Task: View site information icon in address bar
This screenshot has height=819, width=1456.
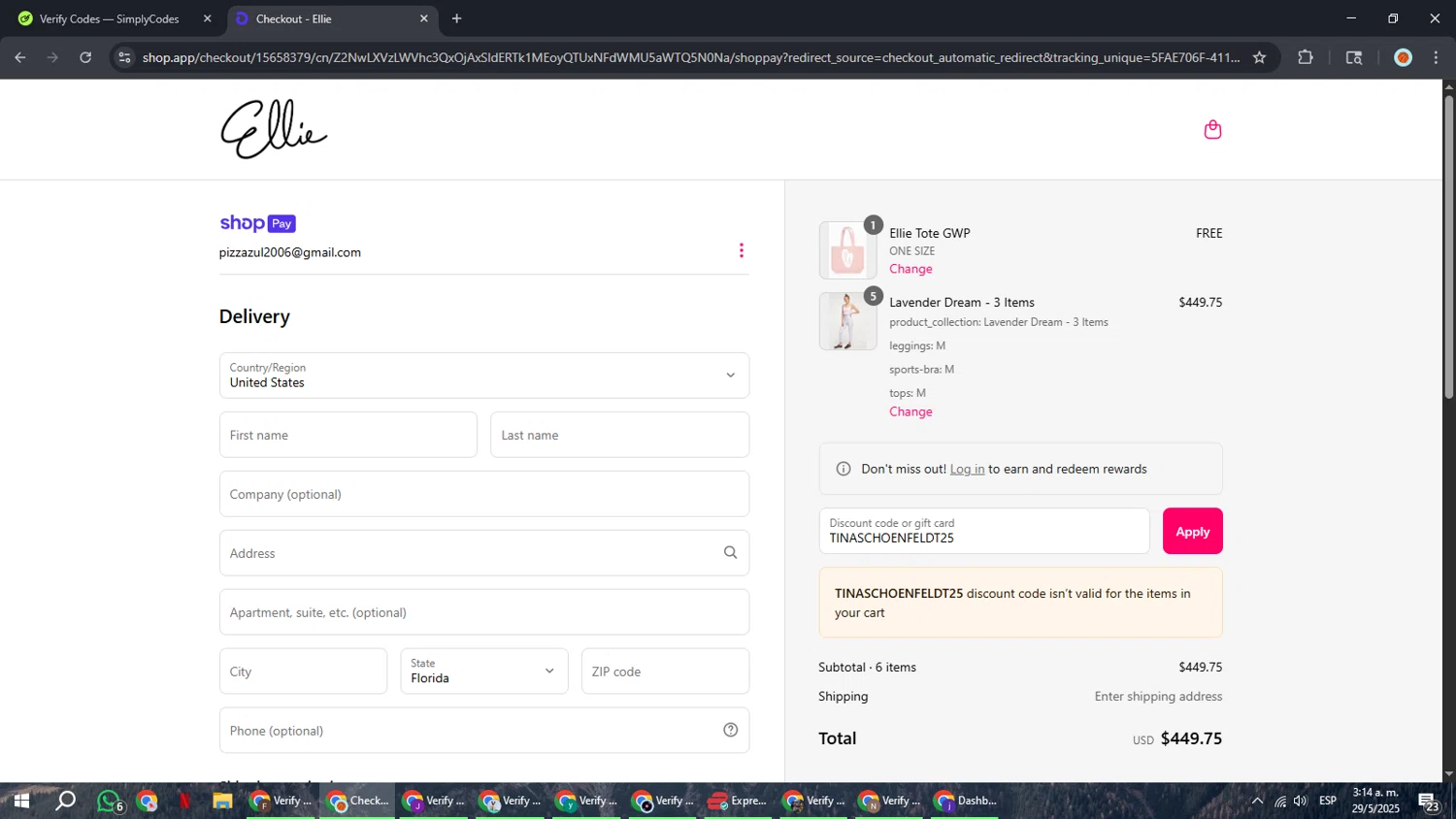Action: (124, 57)
